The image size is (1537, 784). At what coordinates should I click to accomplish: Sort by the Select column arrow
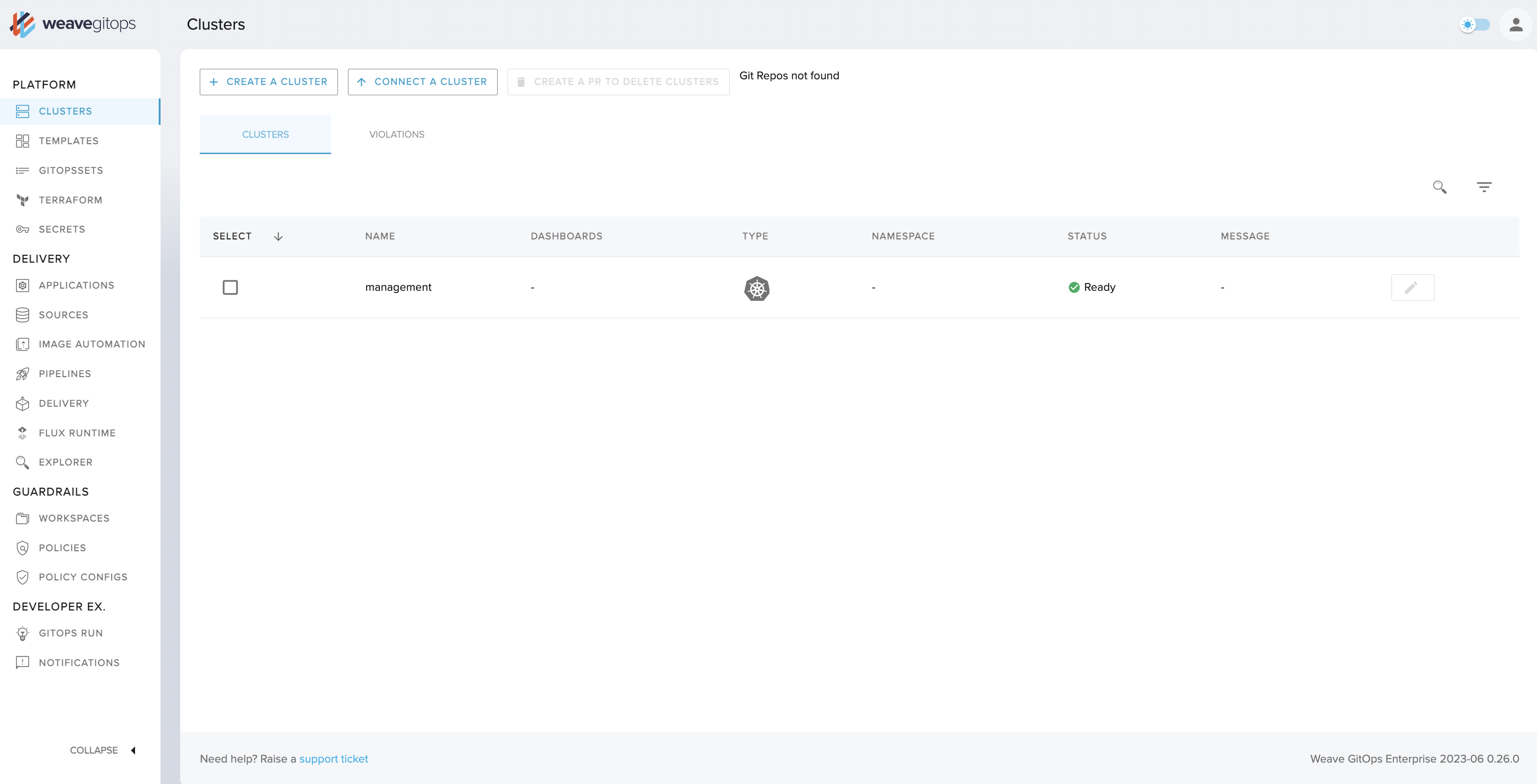[278, 237]
